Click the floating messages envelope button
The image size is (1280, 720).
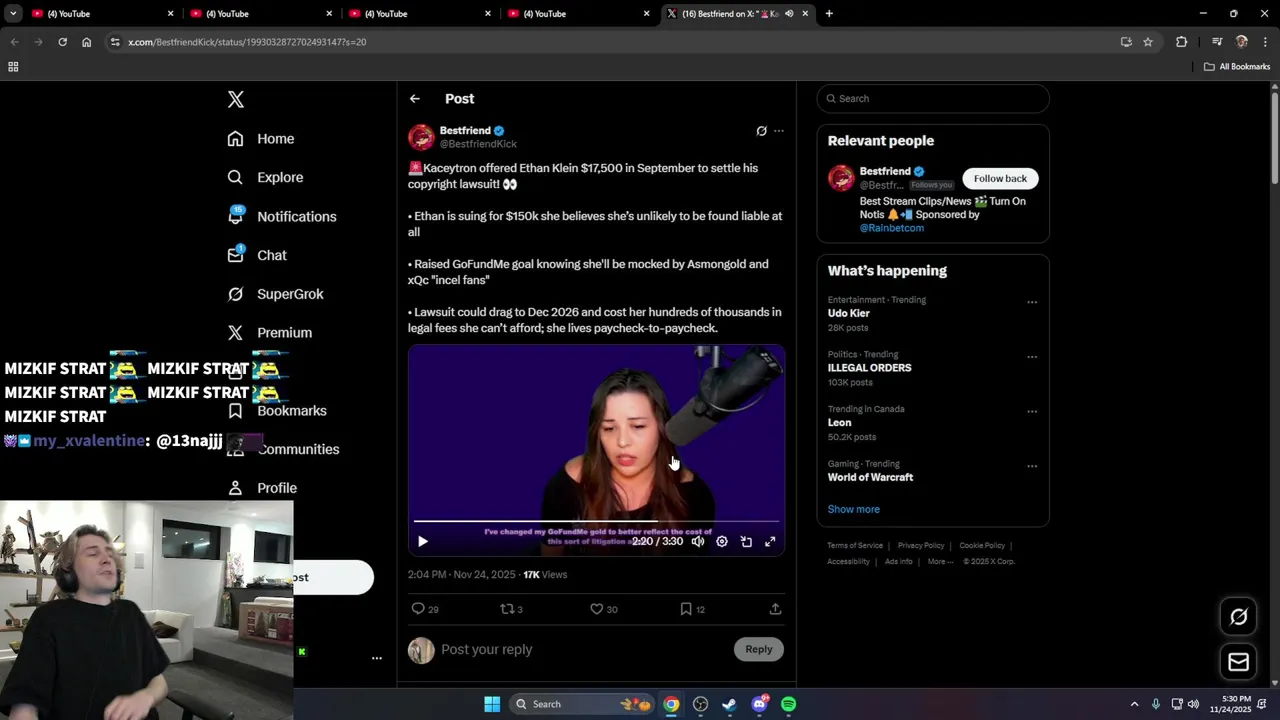click(x=1238, y=662)
